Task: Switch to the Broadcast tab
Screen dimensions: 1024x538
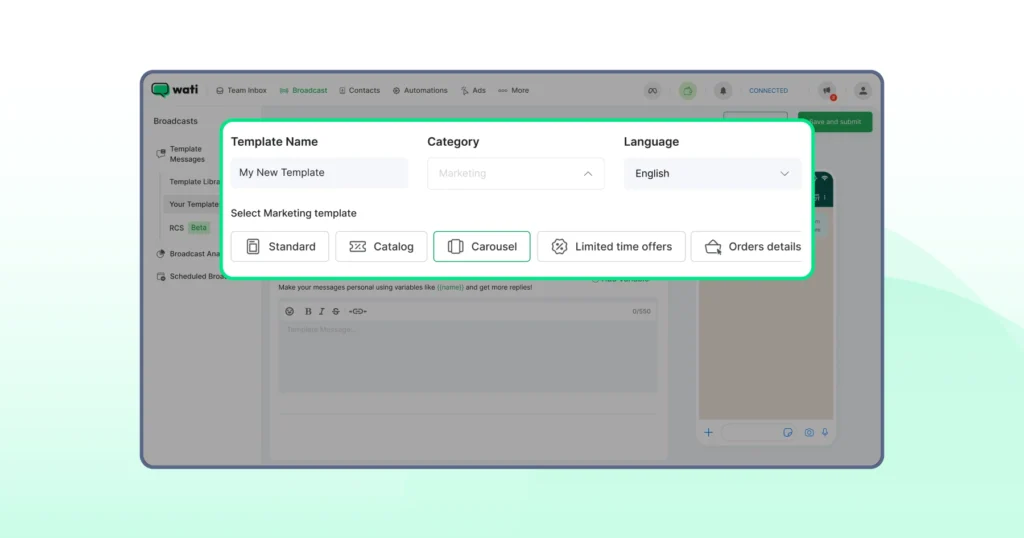Action: point(304,91)
